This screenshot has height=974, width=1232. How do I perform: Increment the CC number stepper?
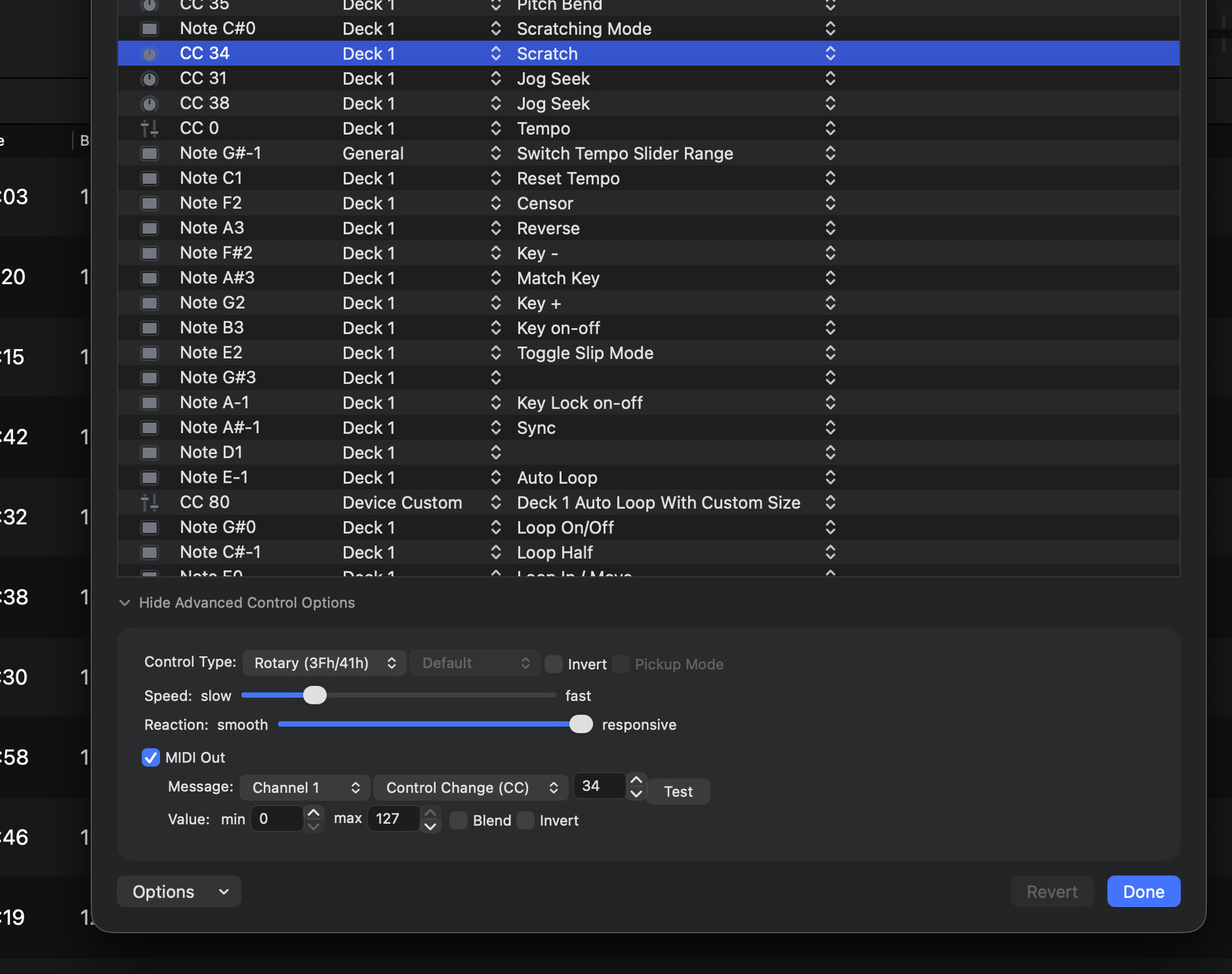[x=636, y=780]
